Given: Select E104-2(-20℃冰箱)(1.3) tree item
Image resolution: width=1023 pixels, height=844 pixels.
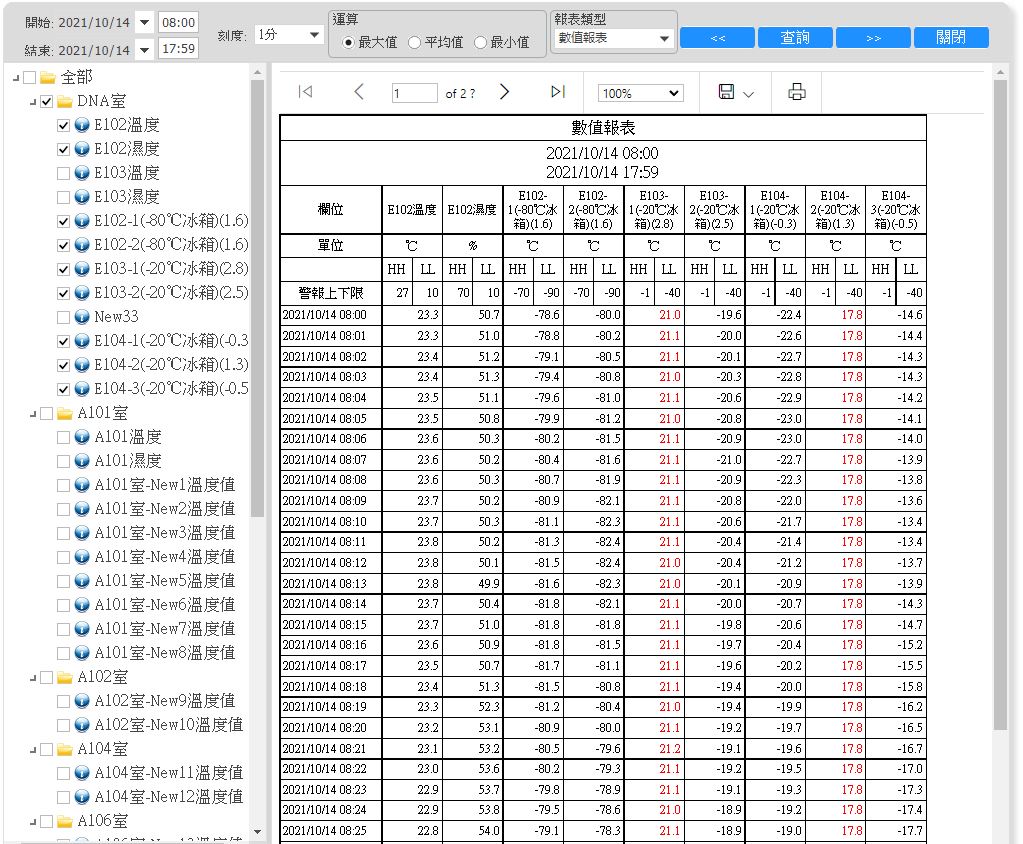Looking at the screenshot, I should (x=171, y=365).
